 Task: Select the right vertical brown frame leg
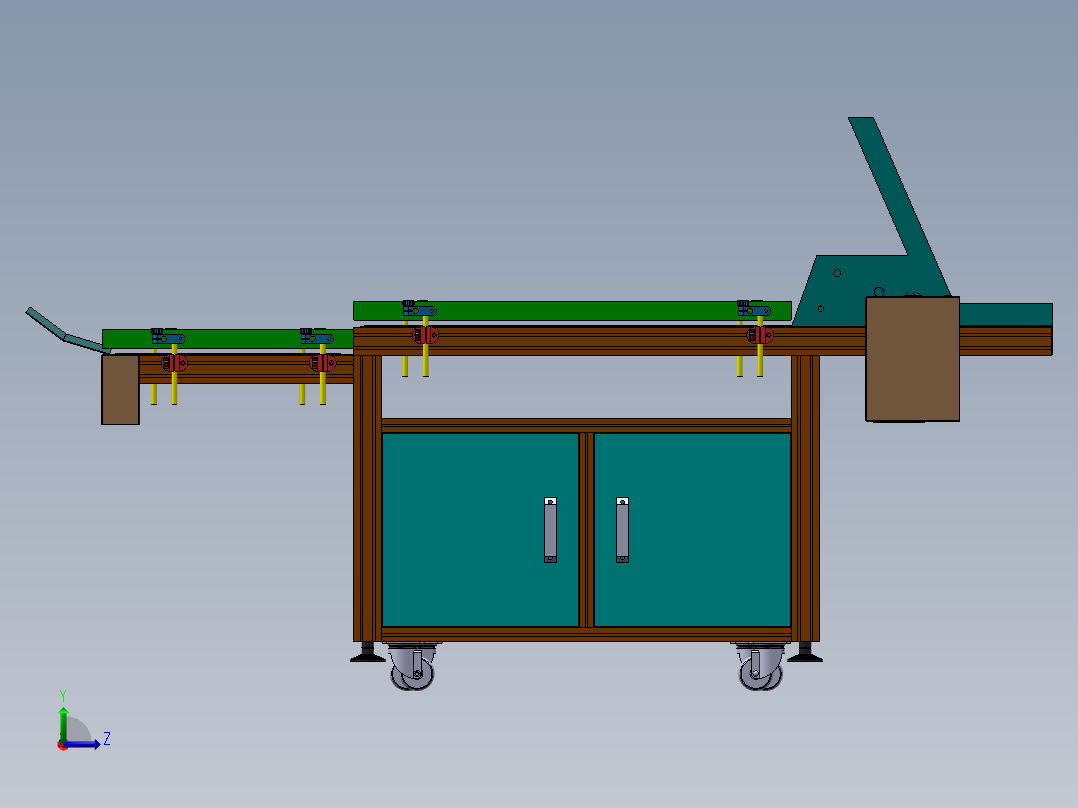click(805, 498)
